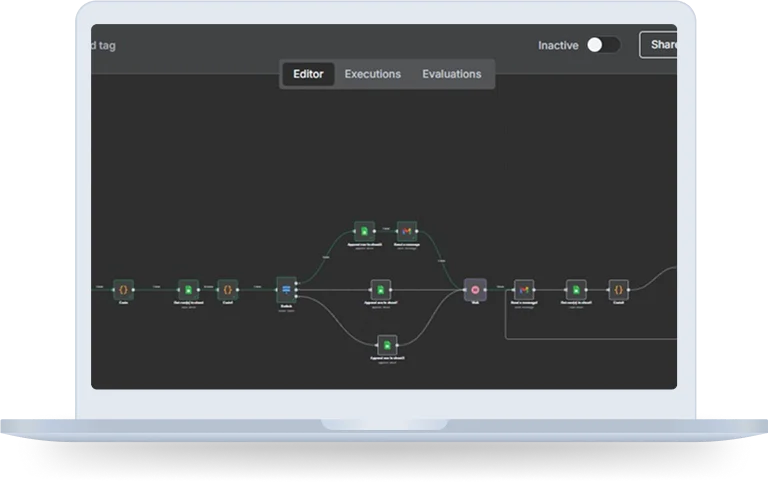Select the leftmost Code node
768x484 pixels.
coord(123,289)
